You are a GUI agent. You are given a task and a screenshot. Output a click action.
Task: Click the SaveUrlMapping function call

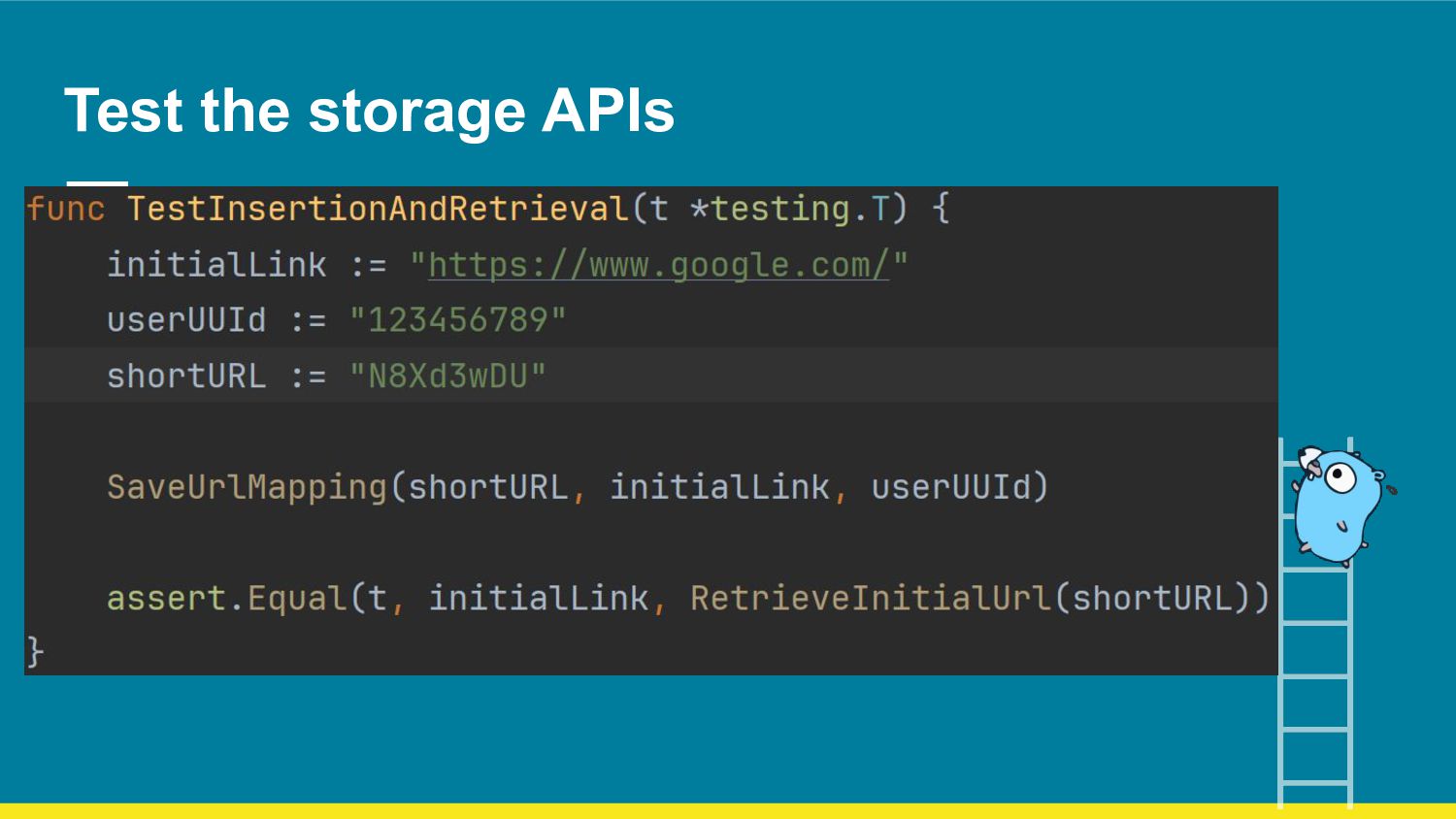pyautogui.click(x=247, y=487)
